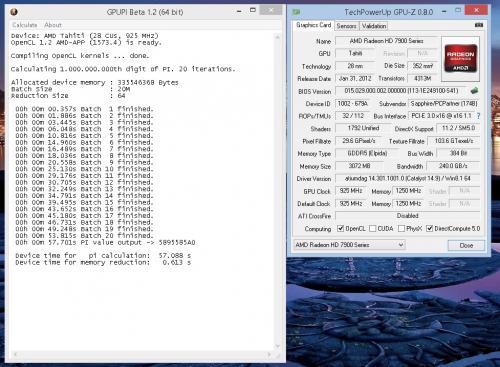This screenshot has width=500, height=367.
Task: Click GPUPI vertical scrollbar up arrow
Action: [x=277, y=37]
